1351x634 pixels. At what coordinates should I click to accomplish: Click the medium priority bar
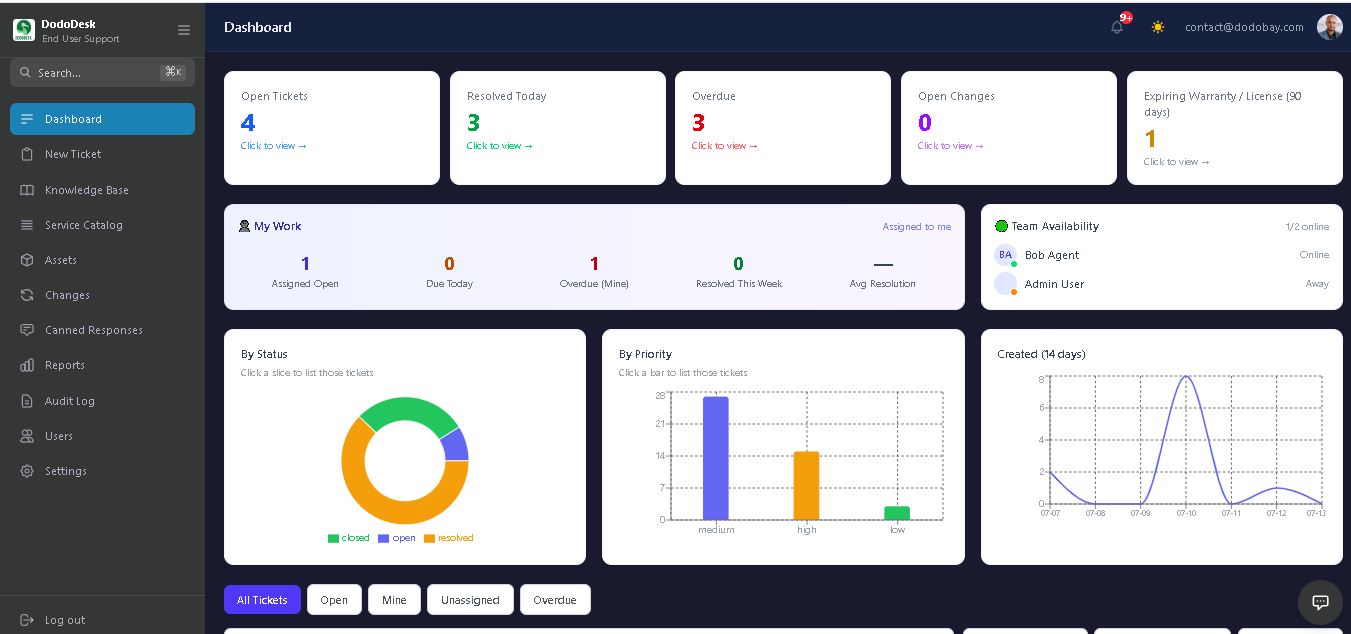716,458
